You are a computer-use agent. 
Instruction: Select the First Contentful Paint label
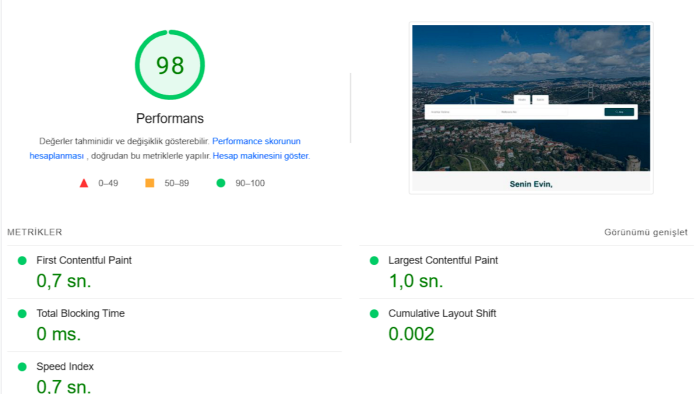(x=84, y=260)
